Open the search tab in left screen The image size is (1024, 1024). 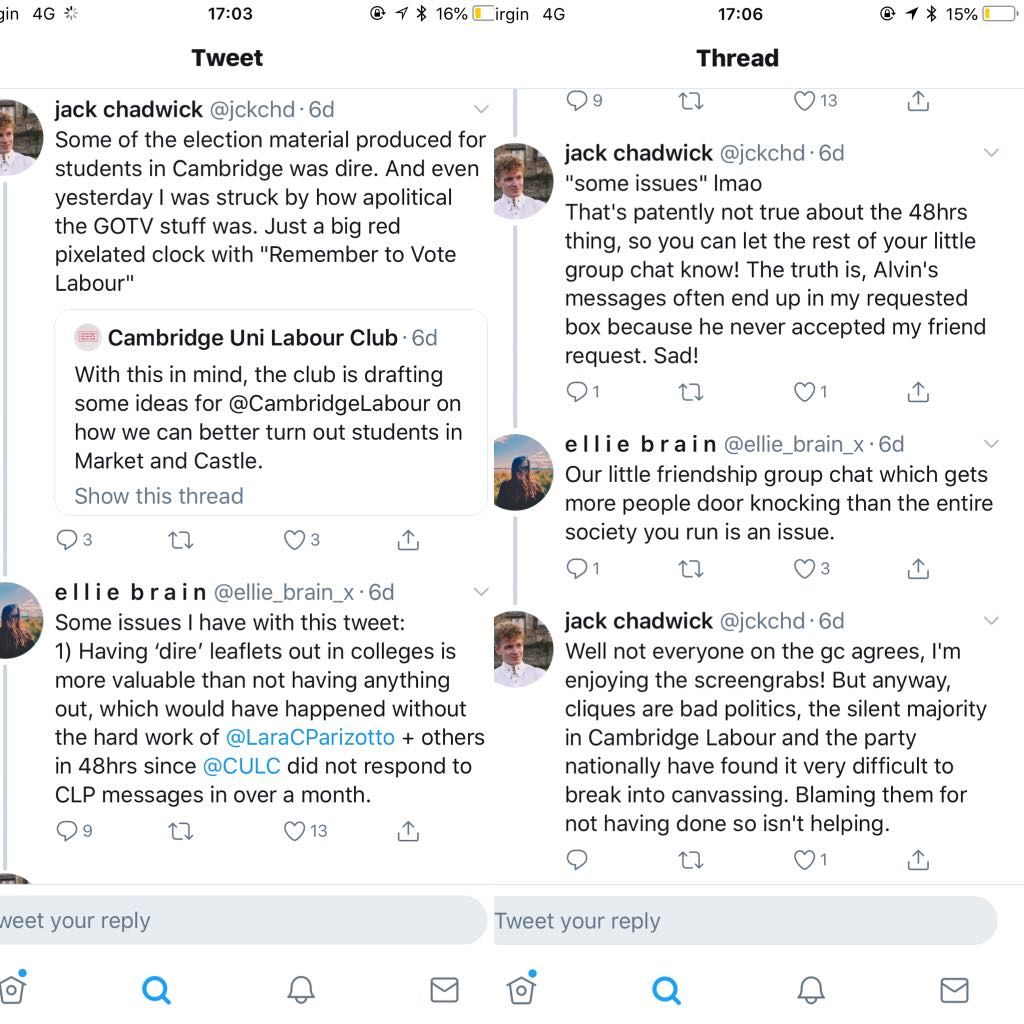tap(156, 989)
